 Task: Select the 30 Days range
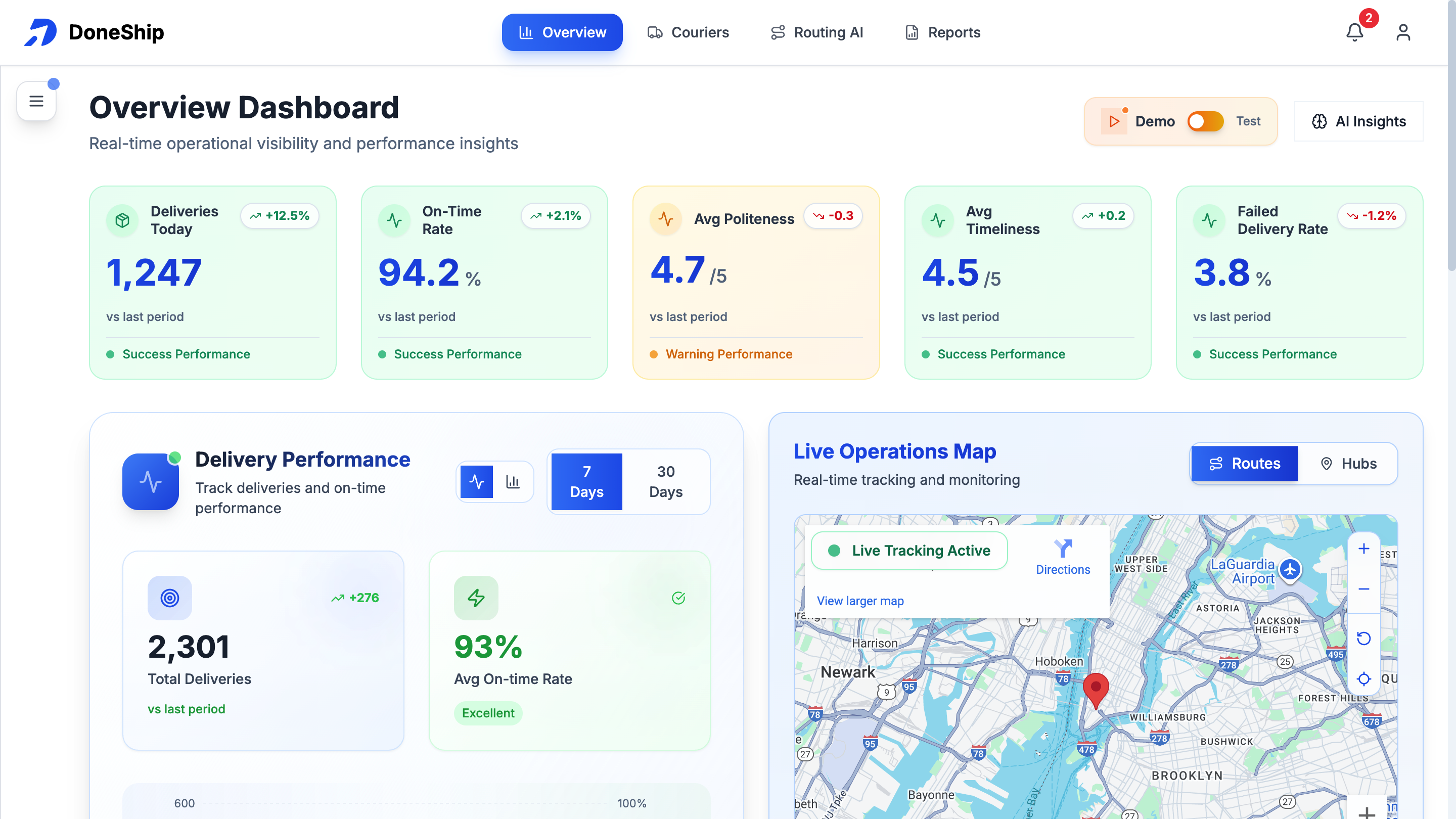[x=665, y=482]
